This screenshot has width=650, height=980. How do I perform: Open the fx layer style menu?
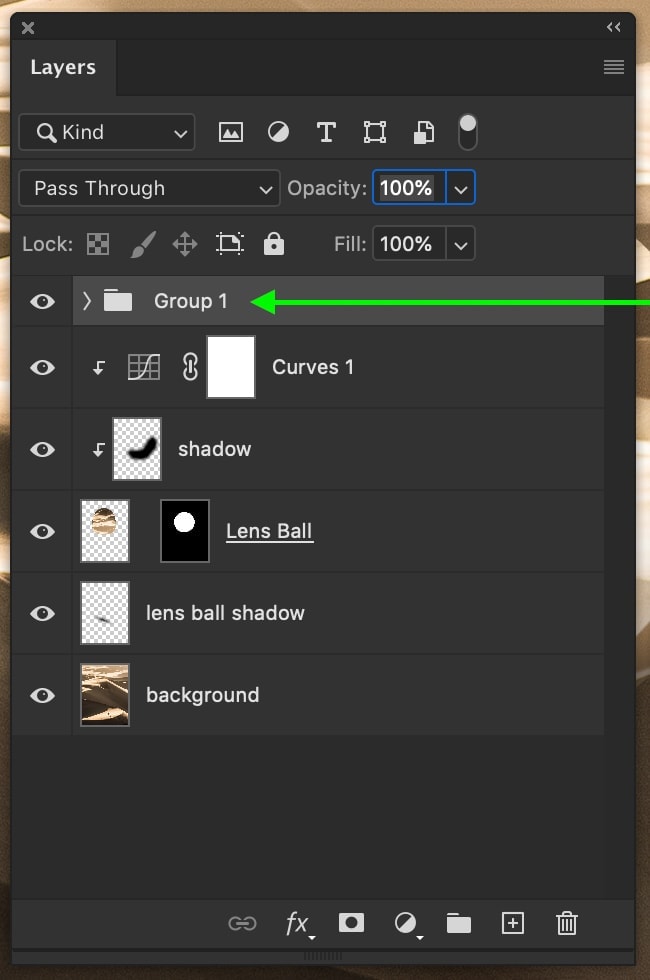[299, 924]
